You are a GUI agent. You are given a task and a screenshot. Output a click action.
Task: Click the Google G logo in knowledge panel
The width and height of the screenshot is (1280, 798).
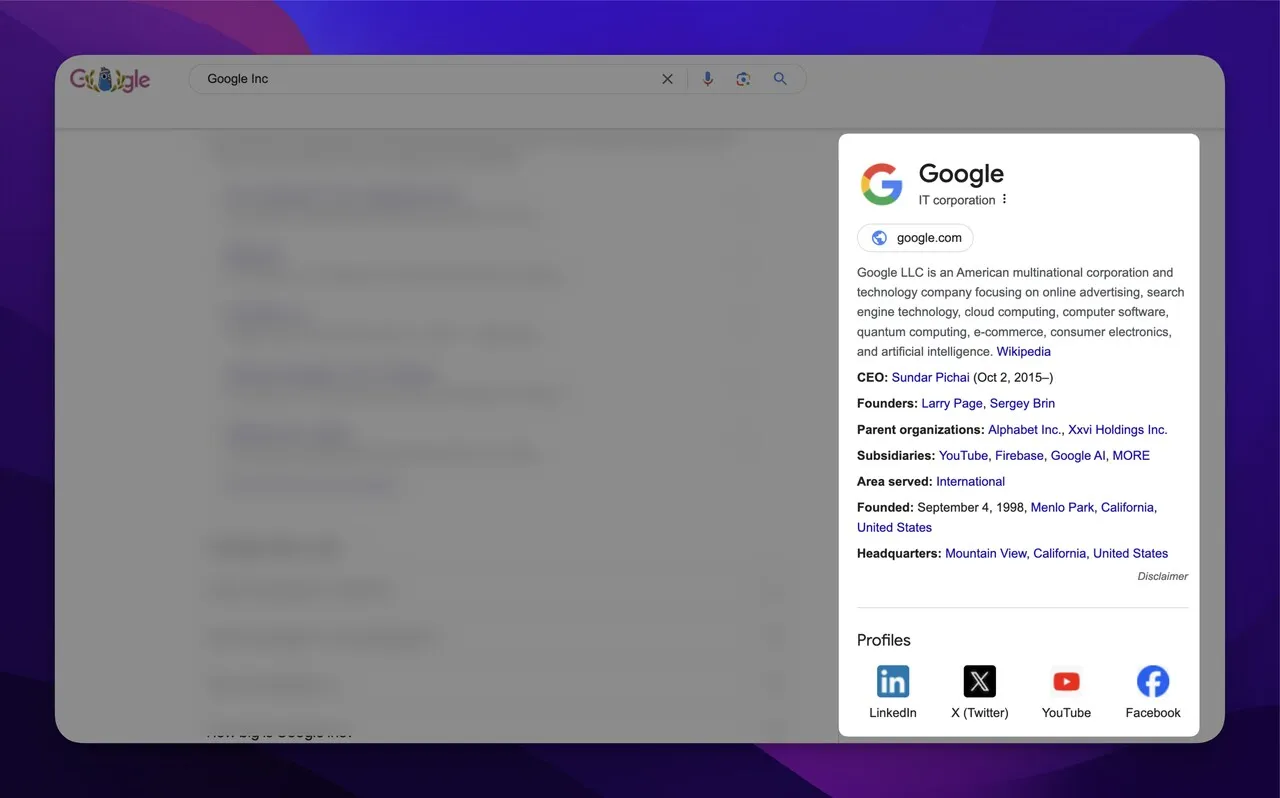pyautogui.click(x=882, y=184)
